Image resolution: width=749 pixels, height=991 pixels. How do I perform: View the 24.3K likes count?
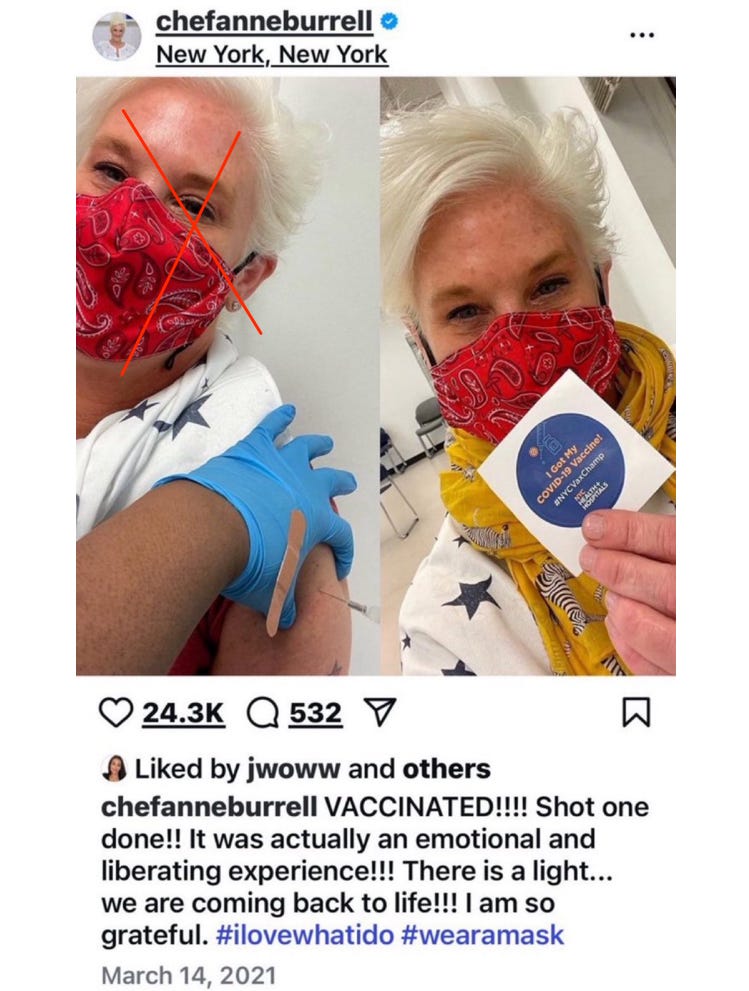point(183,713)
